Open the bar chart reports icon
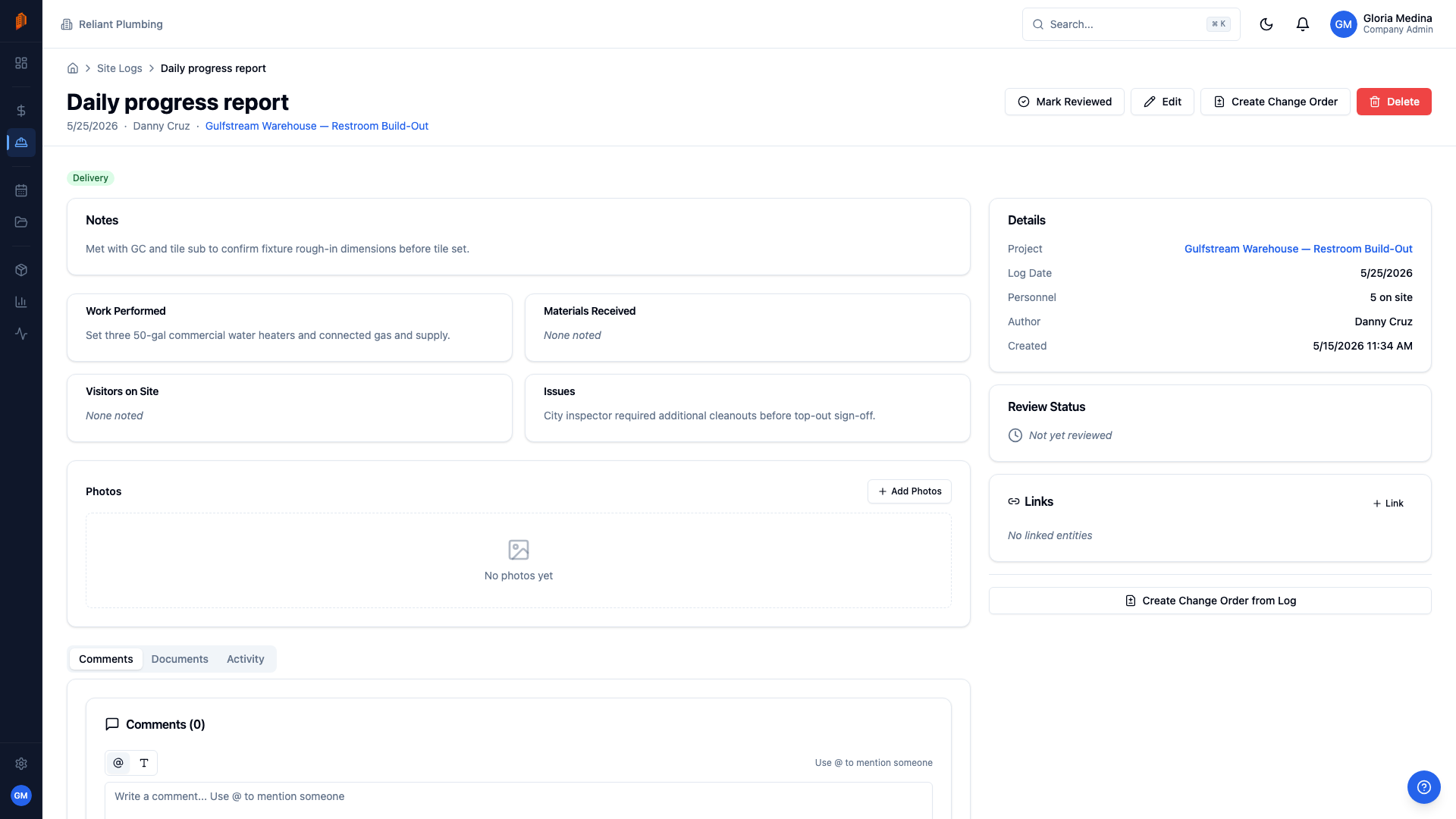1456x819 pixels. [x=21, y=302]
